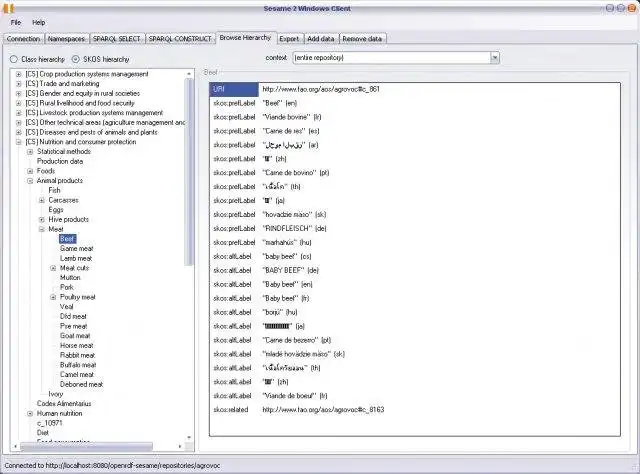The image size is (640, 474).
Task: Select Ivory in the tree
Action: tap(56, 394)
